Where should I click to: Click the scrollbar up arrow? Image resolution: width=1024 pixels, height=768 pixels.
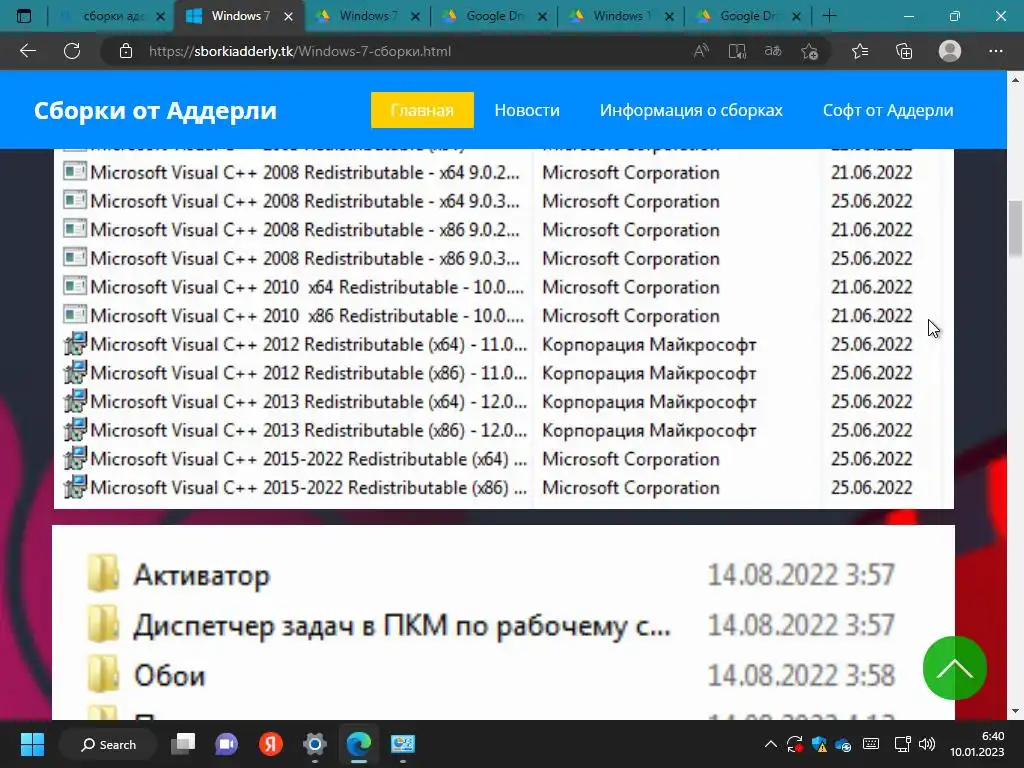[x=1015, y=79]
